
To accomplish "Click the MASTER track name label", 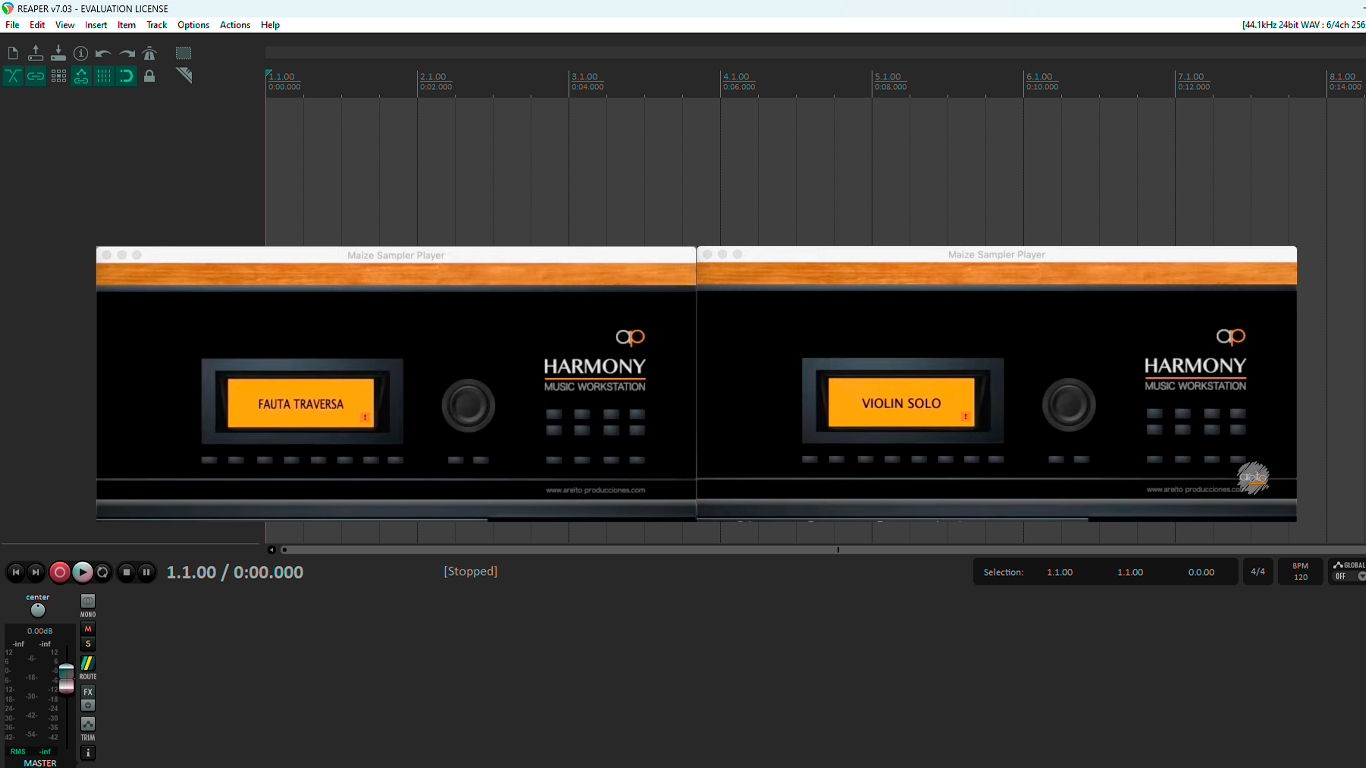I will coord(40,763).
